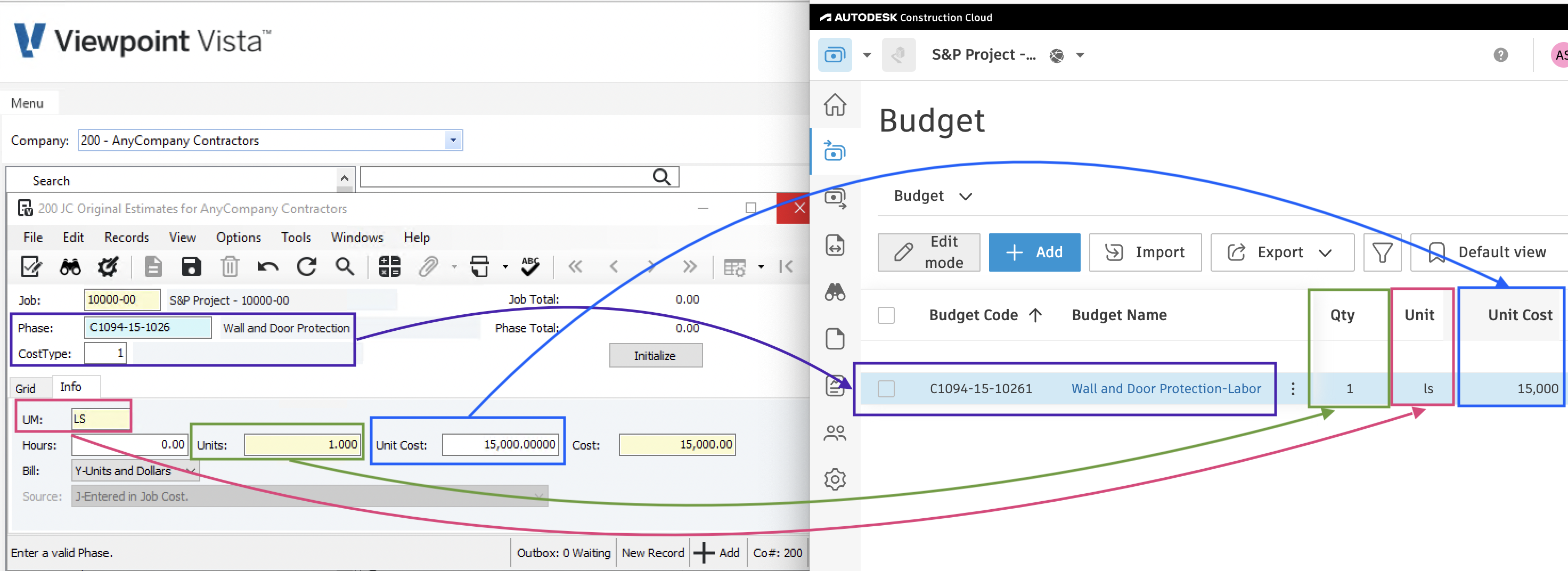Viewport: 1568px width, 571px height.
Task: Run the ABC spell check icon
Action: click(x=530, y=267)
